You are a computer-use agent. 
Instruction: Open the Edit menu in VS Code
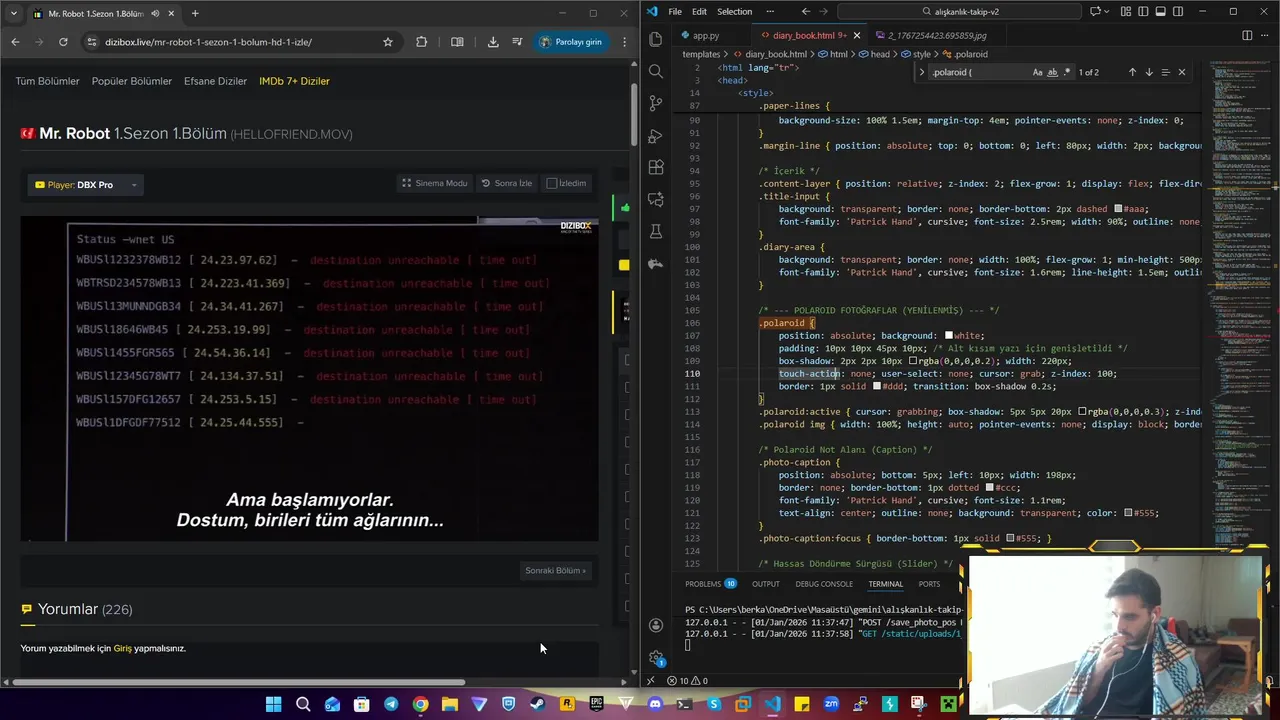699,12
